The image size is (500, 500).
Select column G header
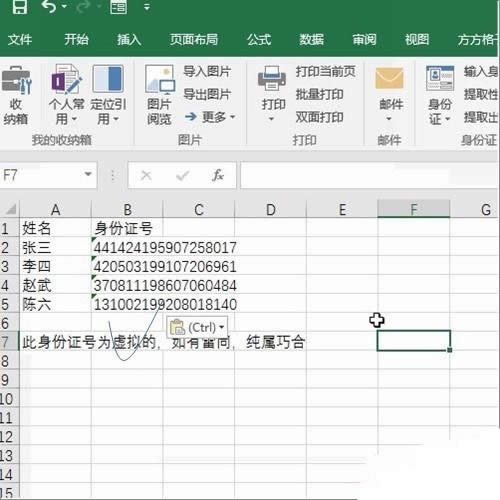(x=475, y=209)
